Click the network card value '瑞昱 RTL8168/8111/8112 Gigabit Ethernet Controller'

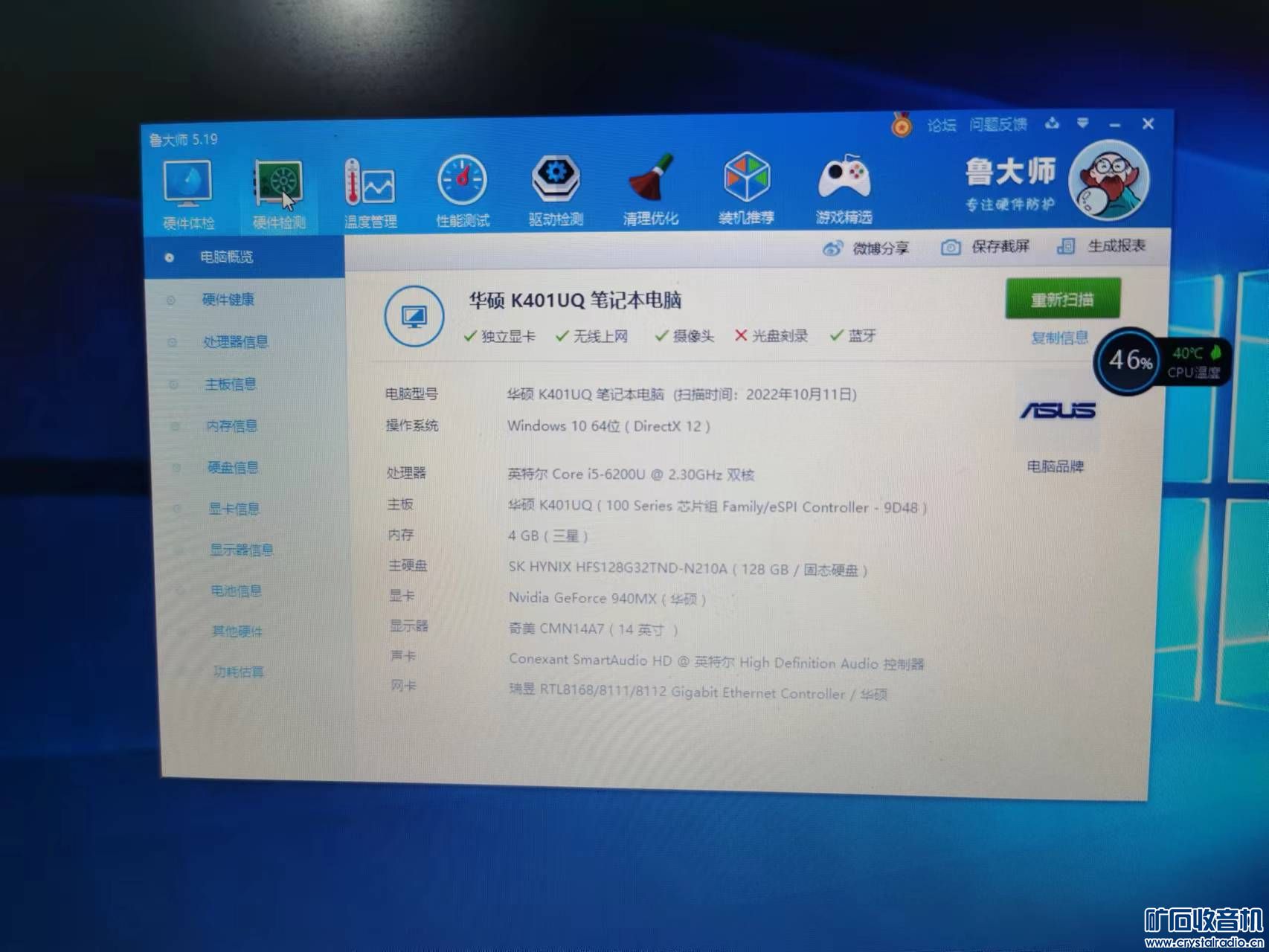point(677,692)
